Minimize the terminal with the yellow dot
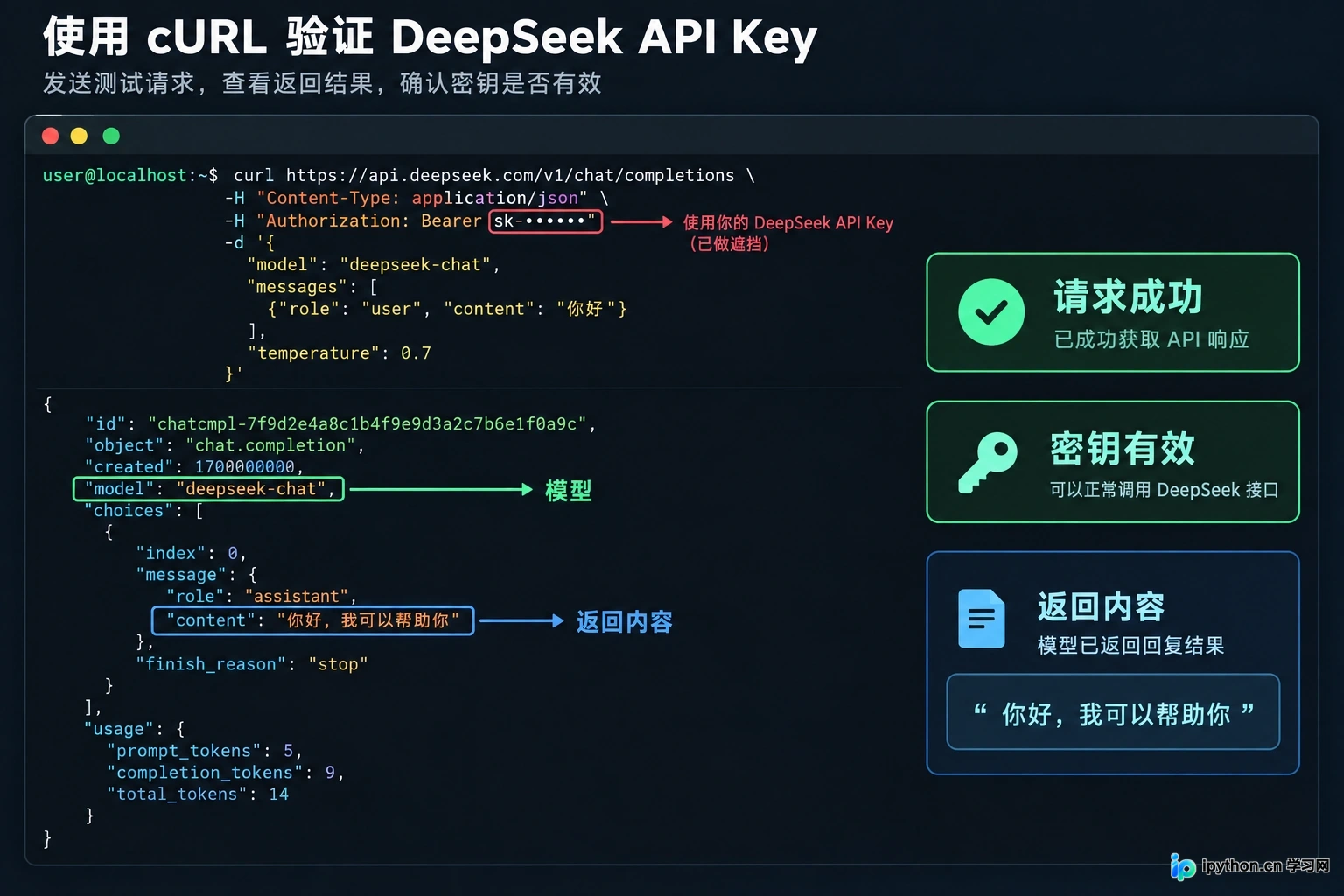 (x=79, y=136)
